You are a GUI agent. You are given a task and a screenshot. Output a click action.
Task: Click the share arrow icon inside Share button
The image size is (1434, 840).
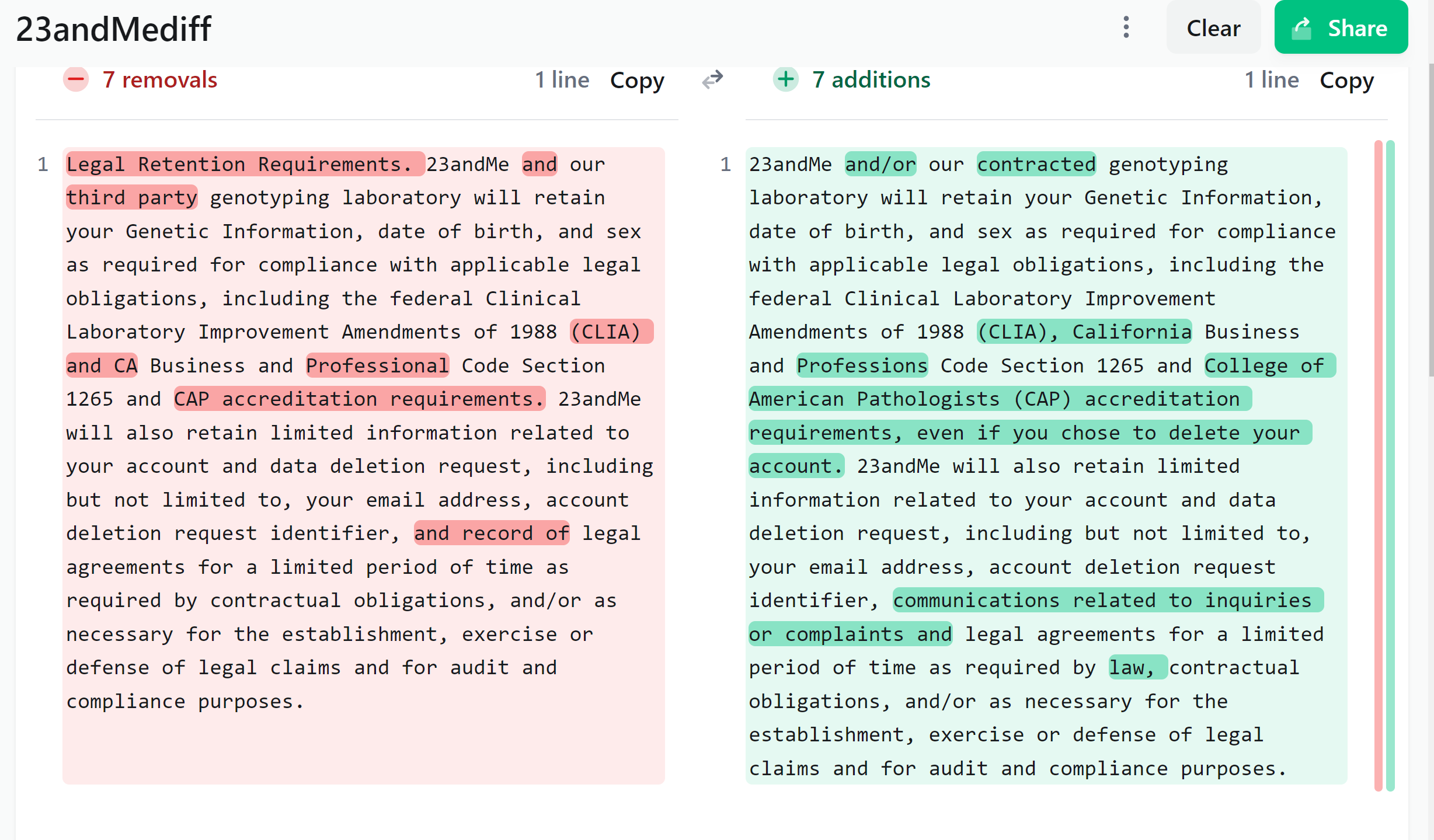tap(1302, 28)
